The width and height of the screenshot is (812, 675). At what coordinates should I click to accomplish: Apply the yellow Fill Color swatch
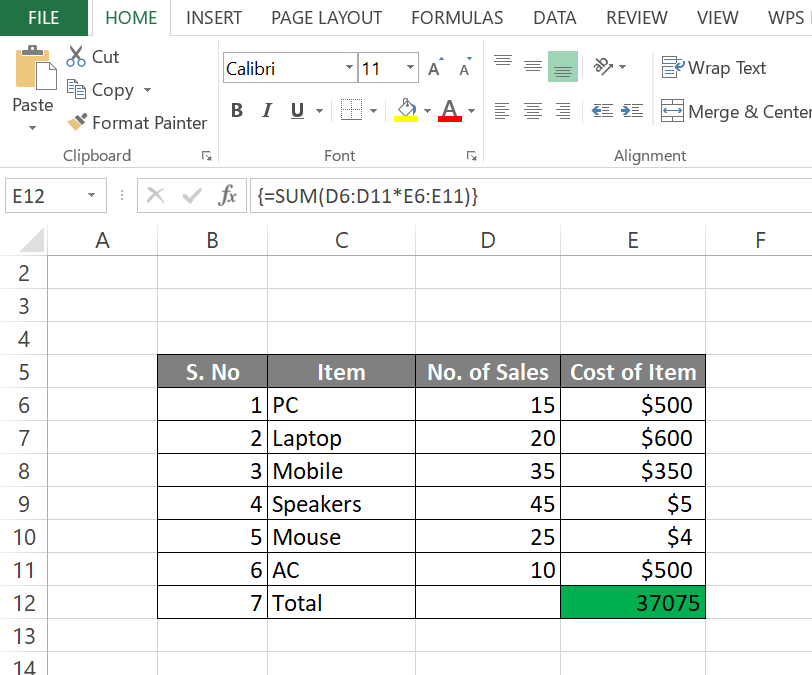406,111
